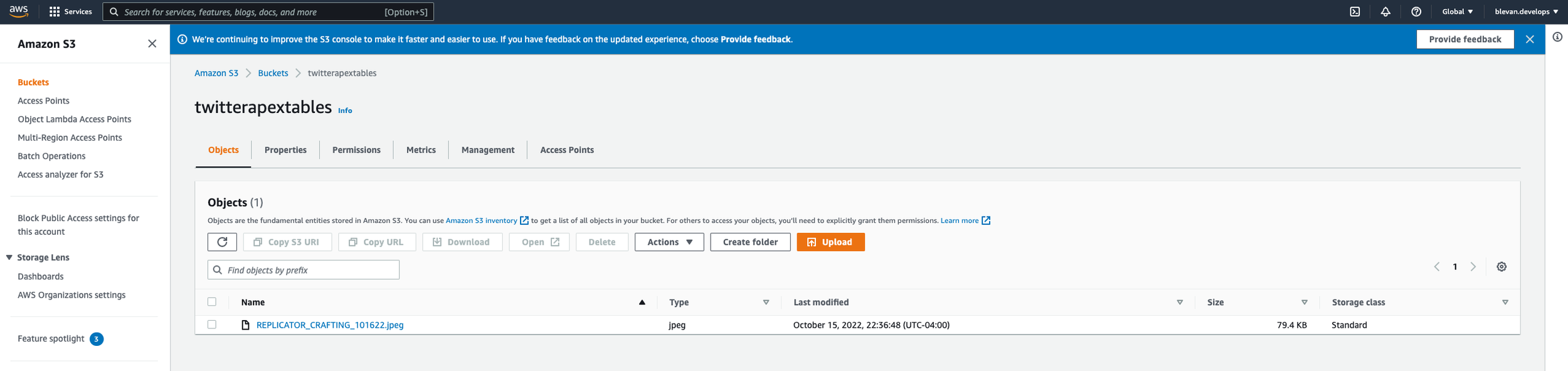Viewport: 1568px width, 371px height.
Task: Open Object Lambda Access Points in the sidebar
Action: point(75,119)
